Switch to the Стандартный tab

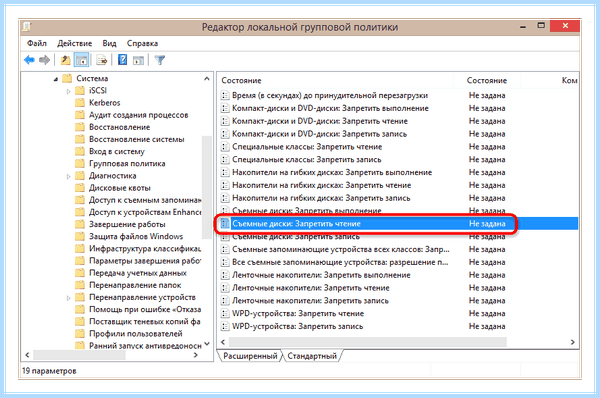coord(312,356)
